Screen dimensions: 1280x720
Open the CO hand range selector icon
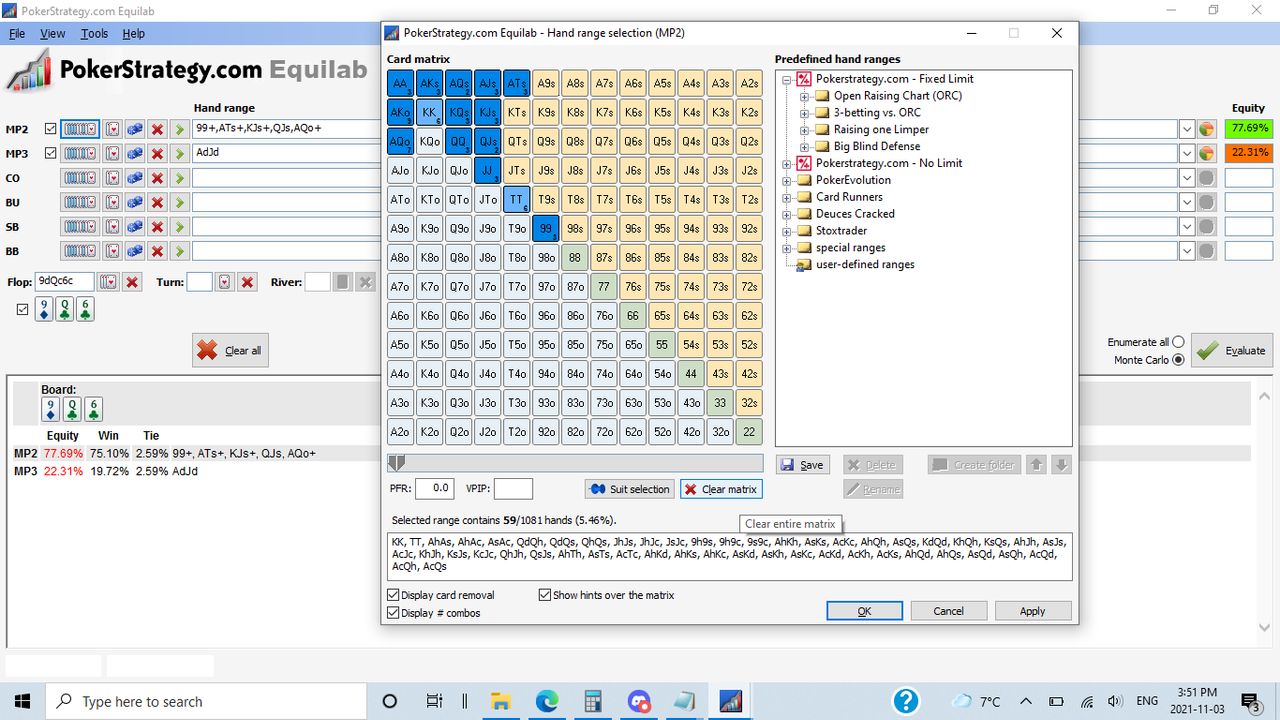pos(80,178)
